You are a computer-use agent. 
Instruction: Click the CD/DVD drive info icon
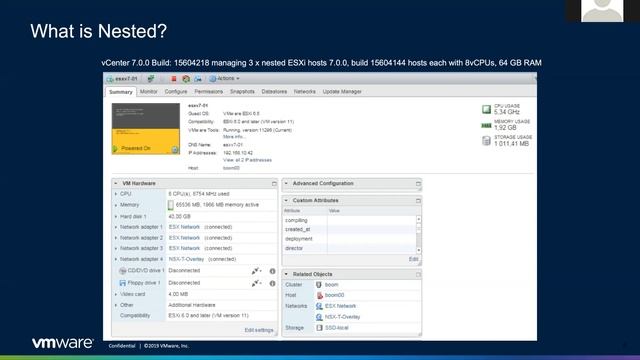click(272, 271)
